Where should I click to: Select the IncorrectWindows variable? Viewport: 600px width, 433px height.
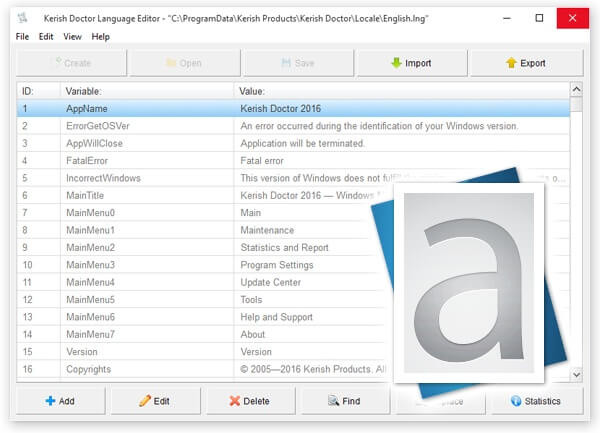point(103,178)
